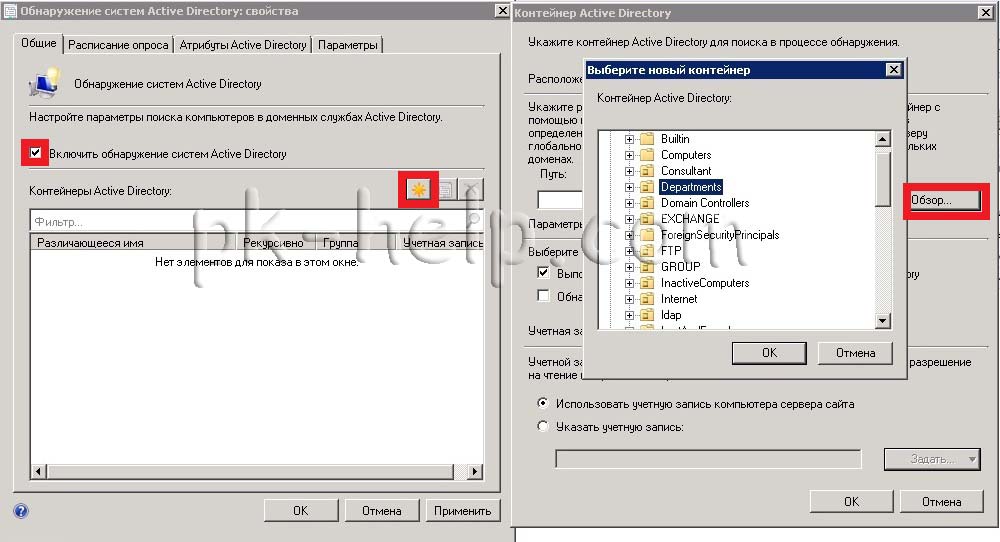The image size is (1000, 542).
Task: Open the Атрибуты Active Directory tab
Action: pyautogui.click(x=243, y=45)
